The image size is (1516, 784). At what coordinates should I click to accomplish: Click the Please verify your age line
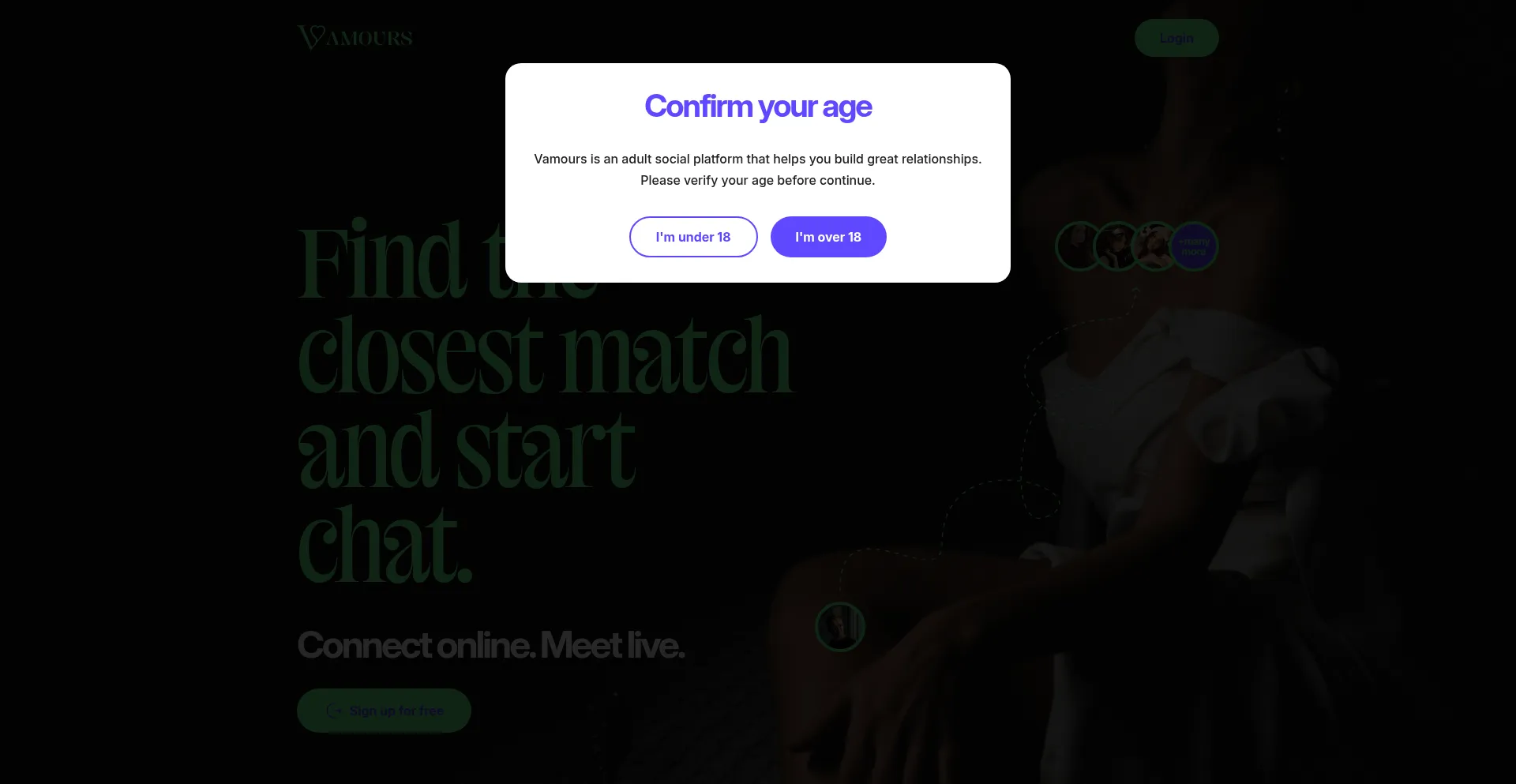[758, 180]
